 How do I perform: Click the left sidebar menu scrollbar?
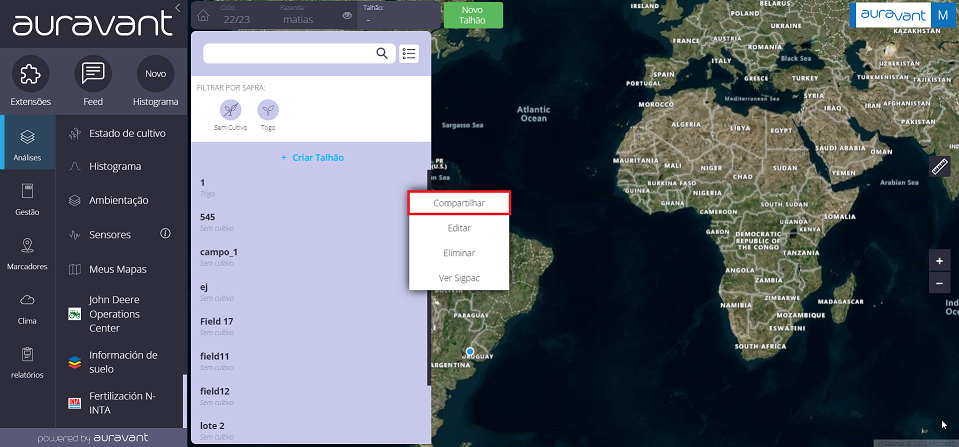[184, 401]
